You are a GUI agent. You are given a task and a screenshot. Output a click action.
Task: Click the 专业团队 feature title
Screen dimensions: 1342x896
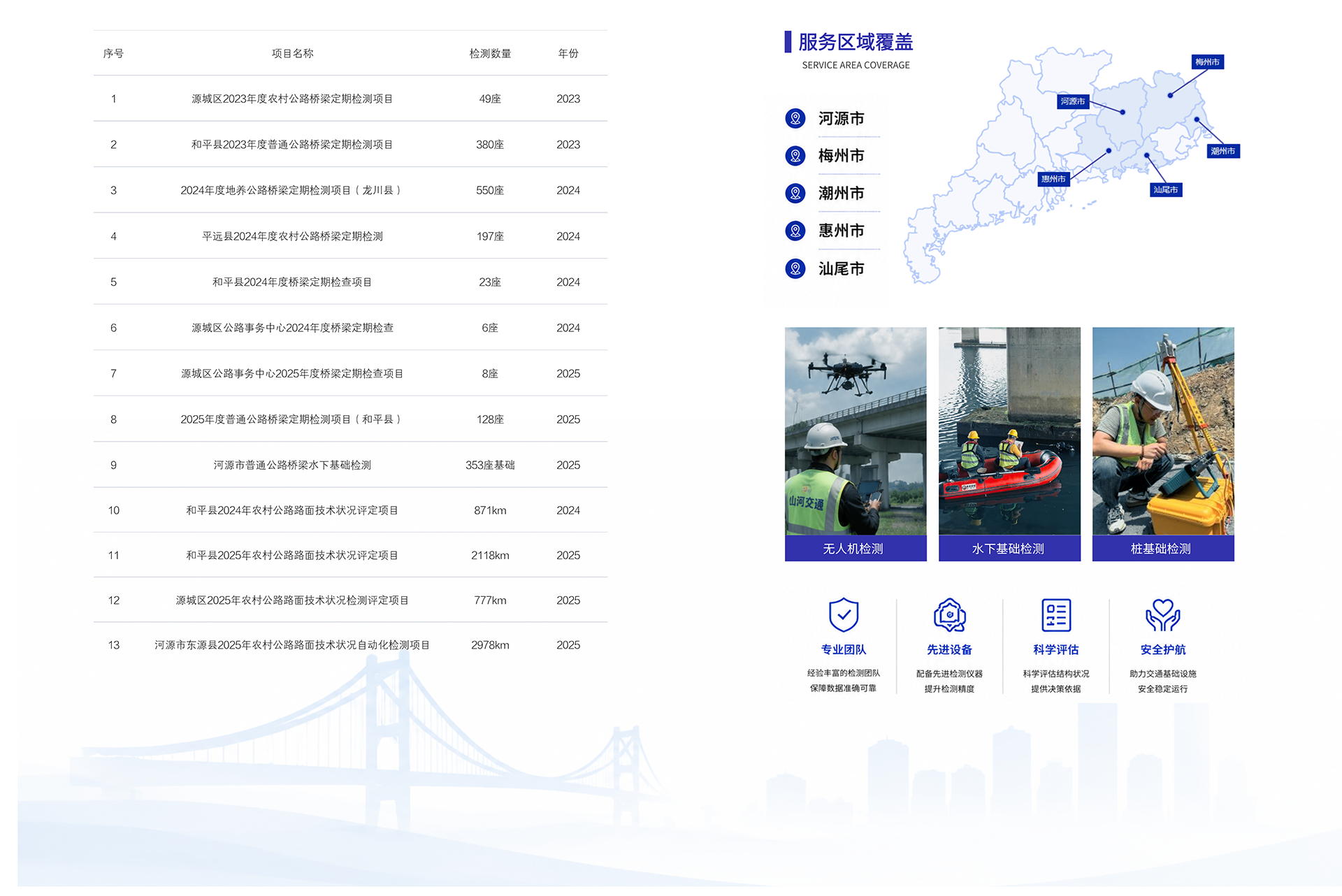[844, 649]
